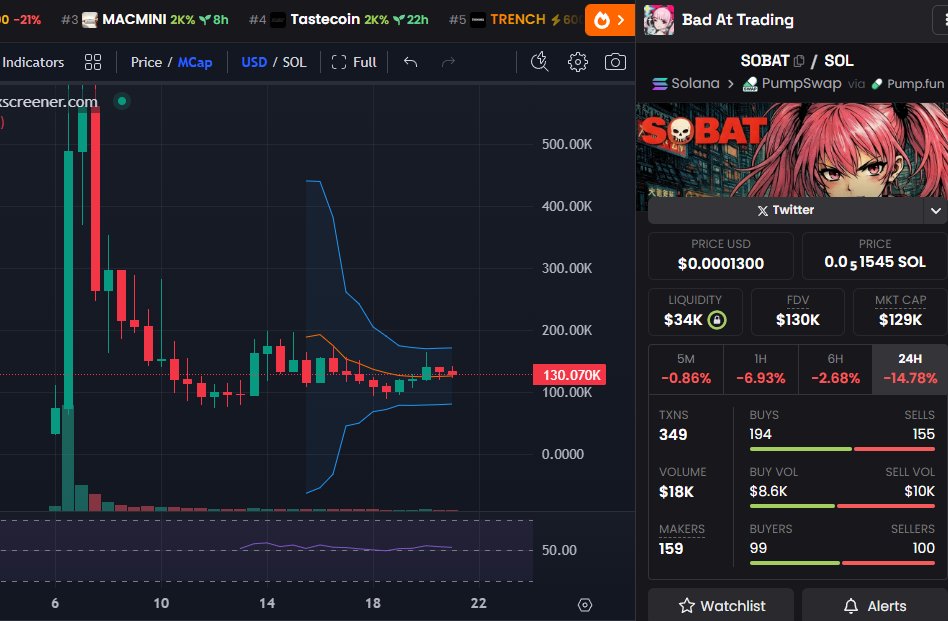Click the FDV $130K box
Screen dimensions: 948x621
[797, 311]
